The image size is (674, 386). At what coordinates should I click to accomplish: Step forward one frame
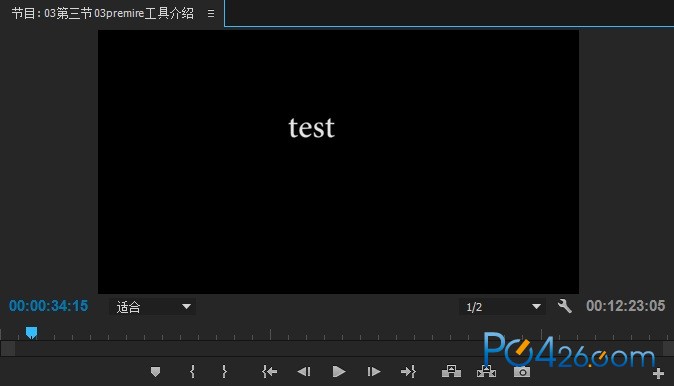pyautogui.click(x=374, y=371)
